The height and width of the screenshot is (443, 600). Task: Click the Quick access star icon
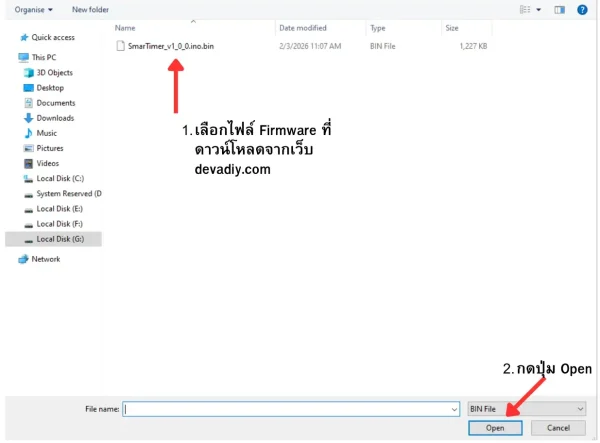pos(24,37)
